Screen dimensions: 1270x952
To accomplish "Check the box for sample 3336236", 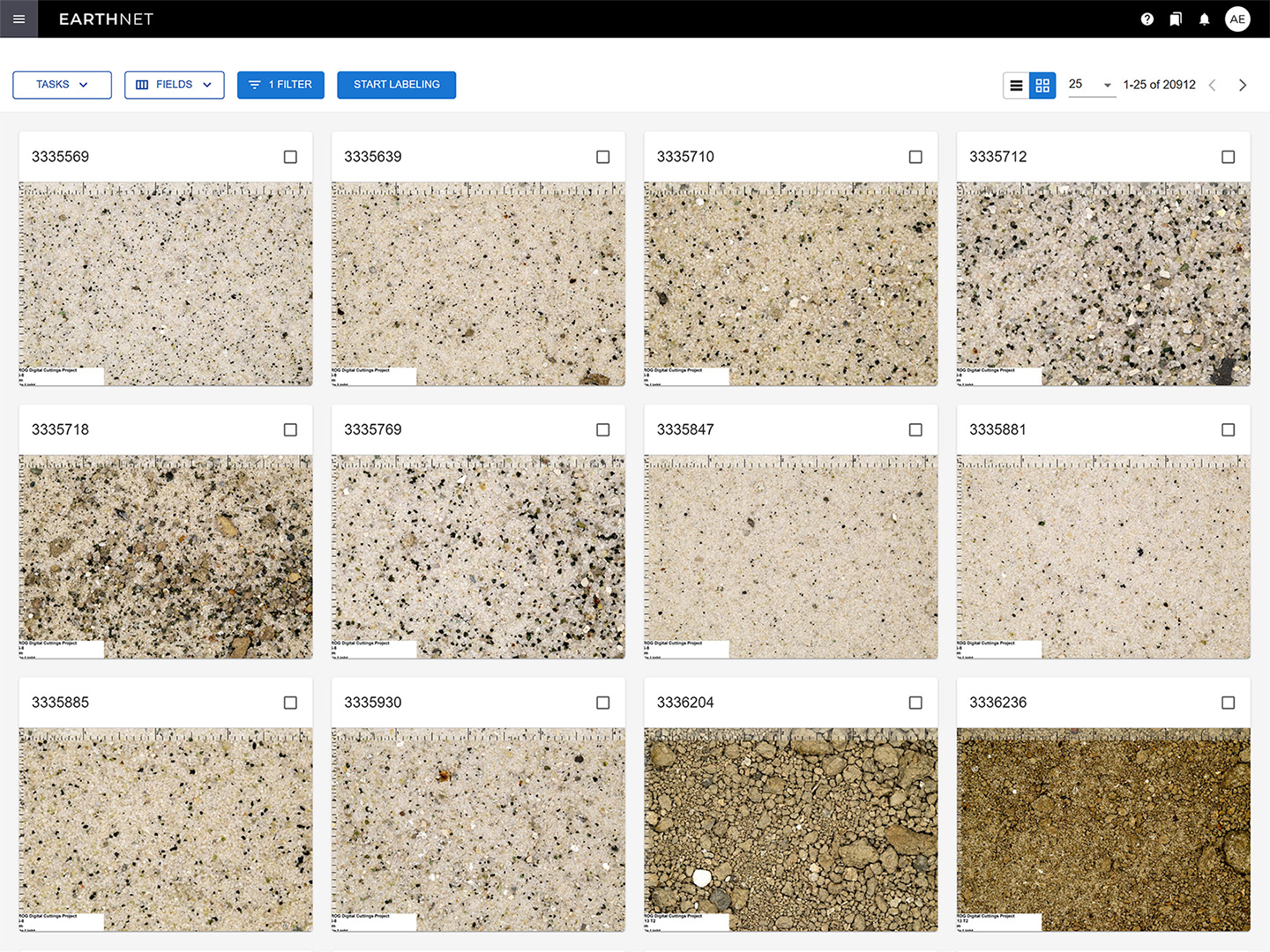I will click(1228, 703).
